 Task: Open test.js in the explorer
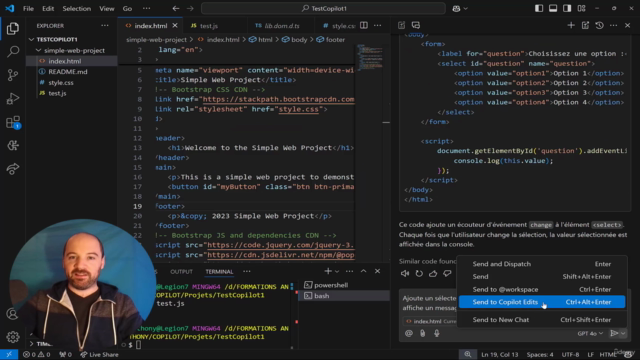point(57,93)
